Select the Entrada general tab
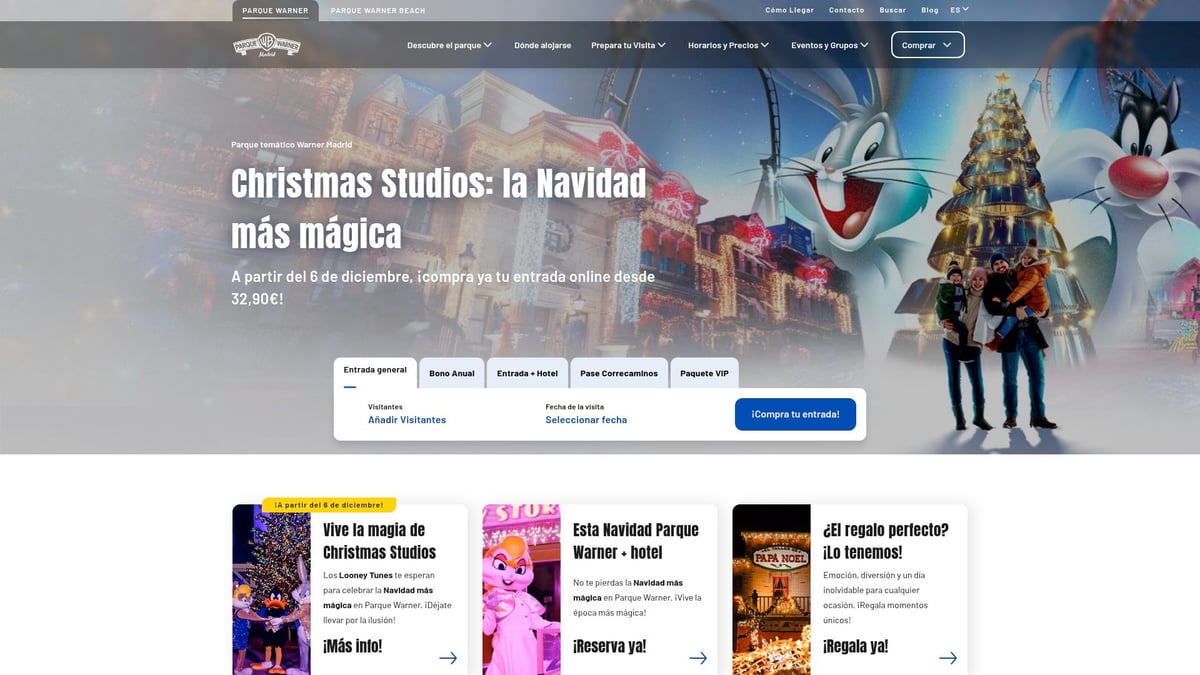Viewport: 1200px width, 675px height. 375,372
